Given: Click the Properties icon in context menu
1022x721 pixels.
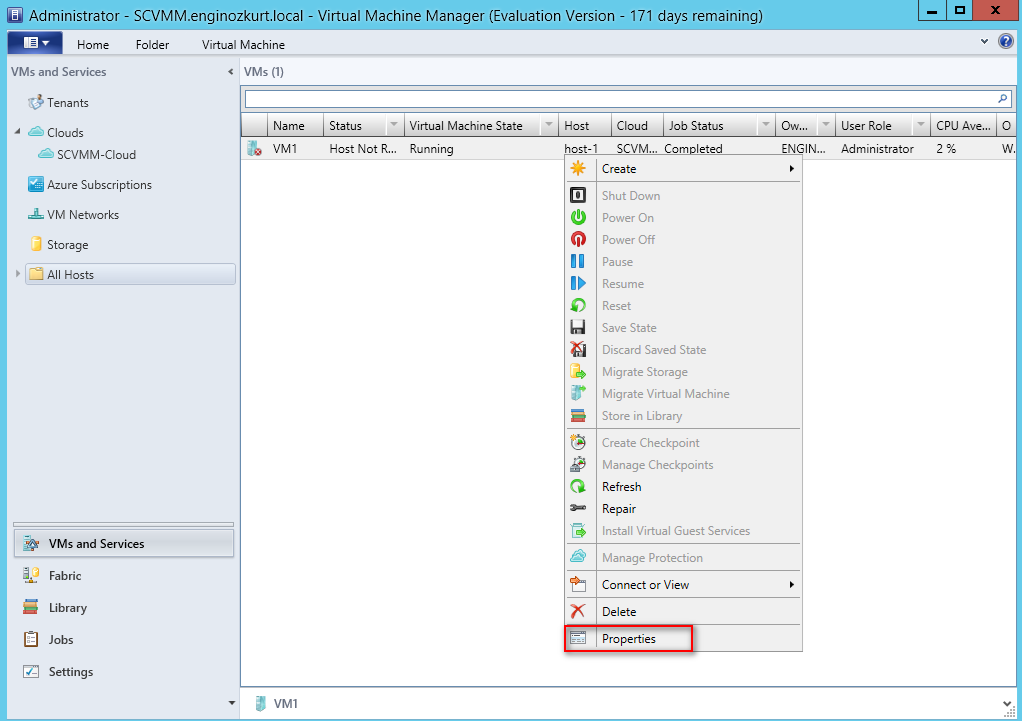Looking at the screenshot, I should point(577,638).
